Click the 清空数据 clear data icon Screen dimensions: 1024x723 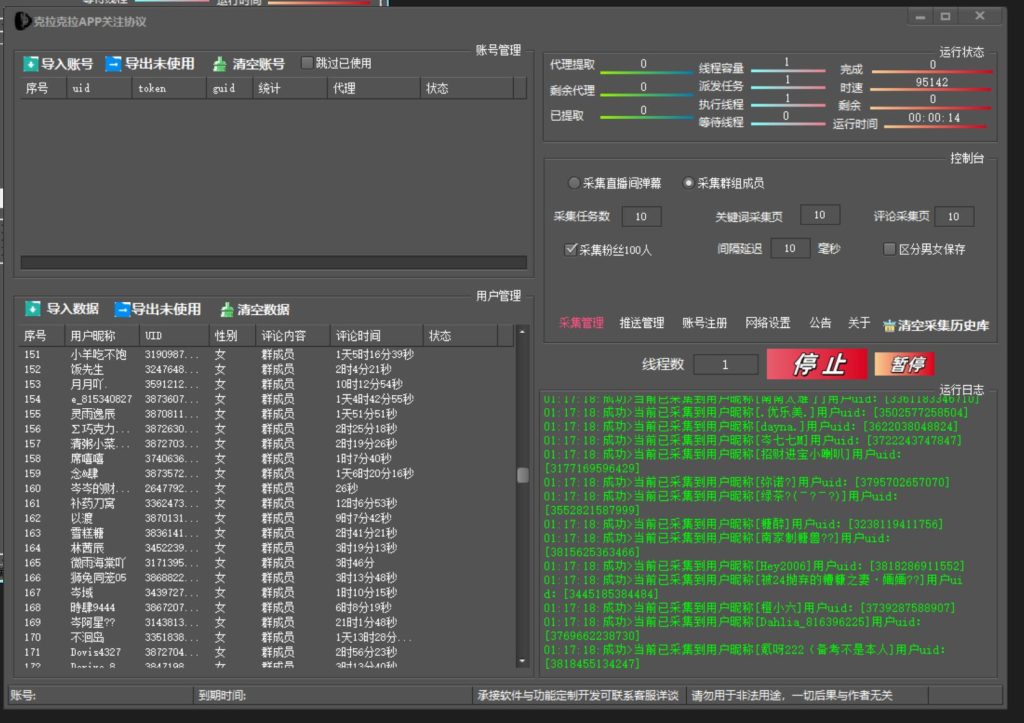227,310
